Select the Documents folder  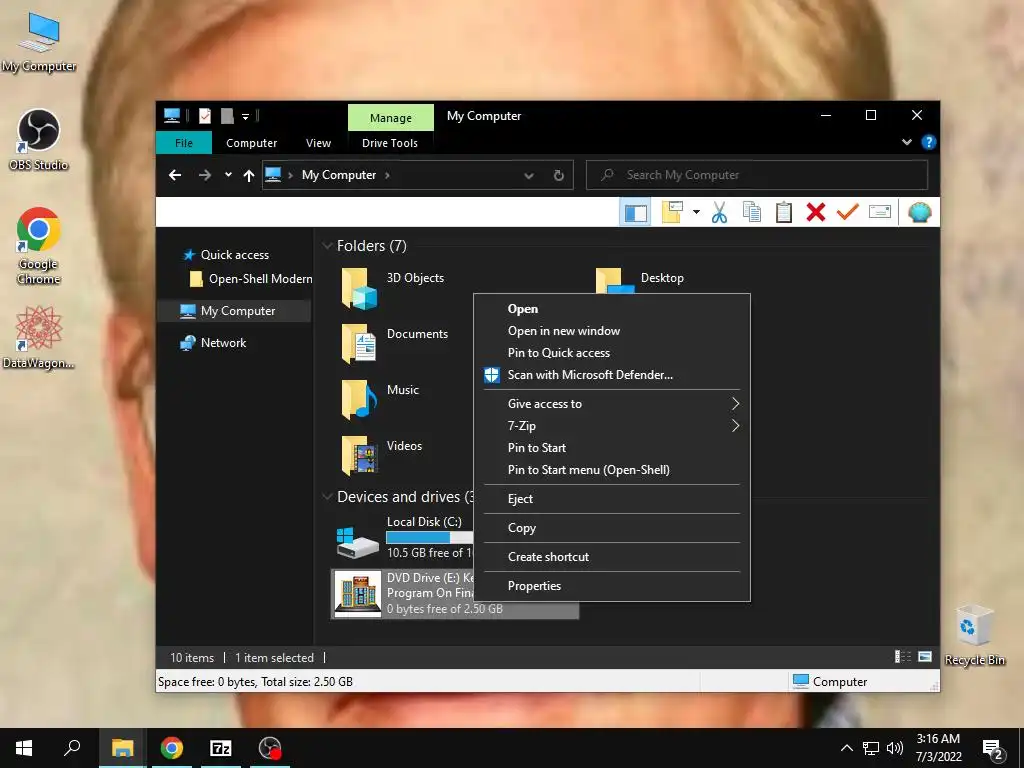coord(394,344)
